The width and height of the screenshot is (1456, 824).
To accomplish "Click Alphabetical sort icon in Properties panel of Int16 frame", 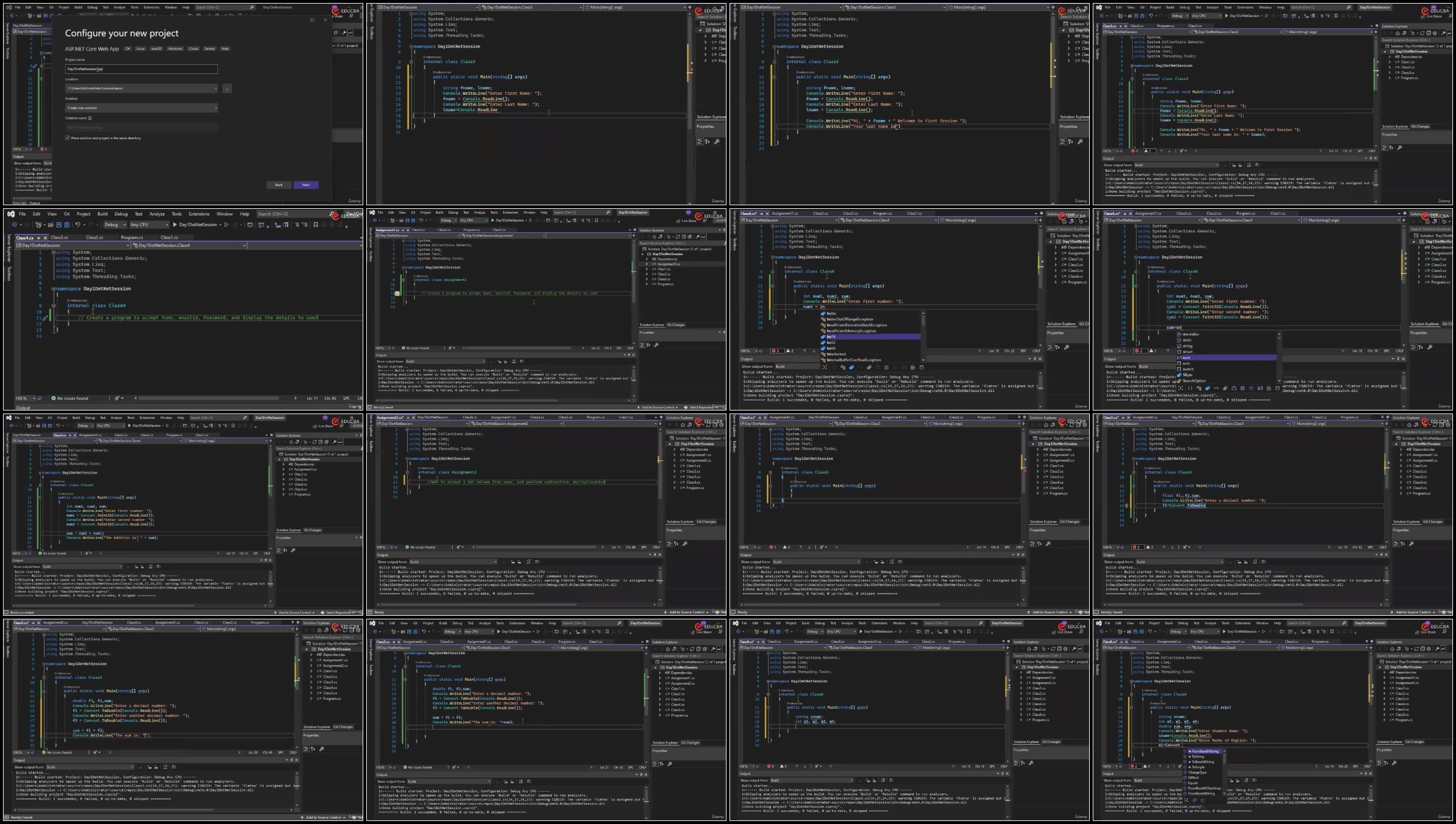I will coord(1057,347).
